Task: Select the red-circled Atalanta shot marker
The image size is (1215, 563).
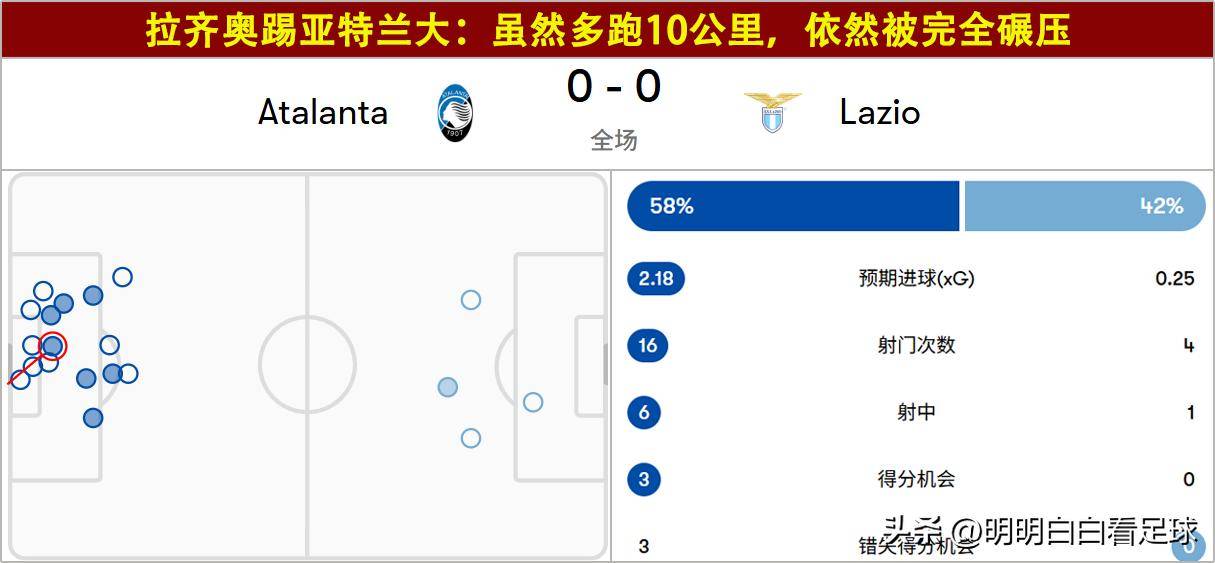Action: coord(53,346)
